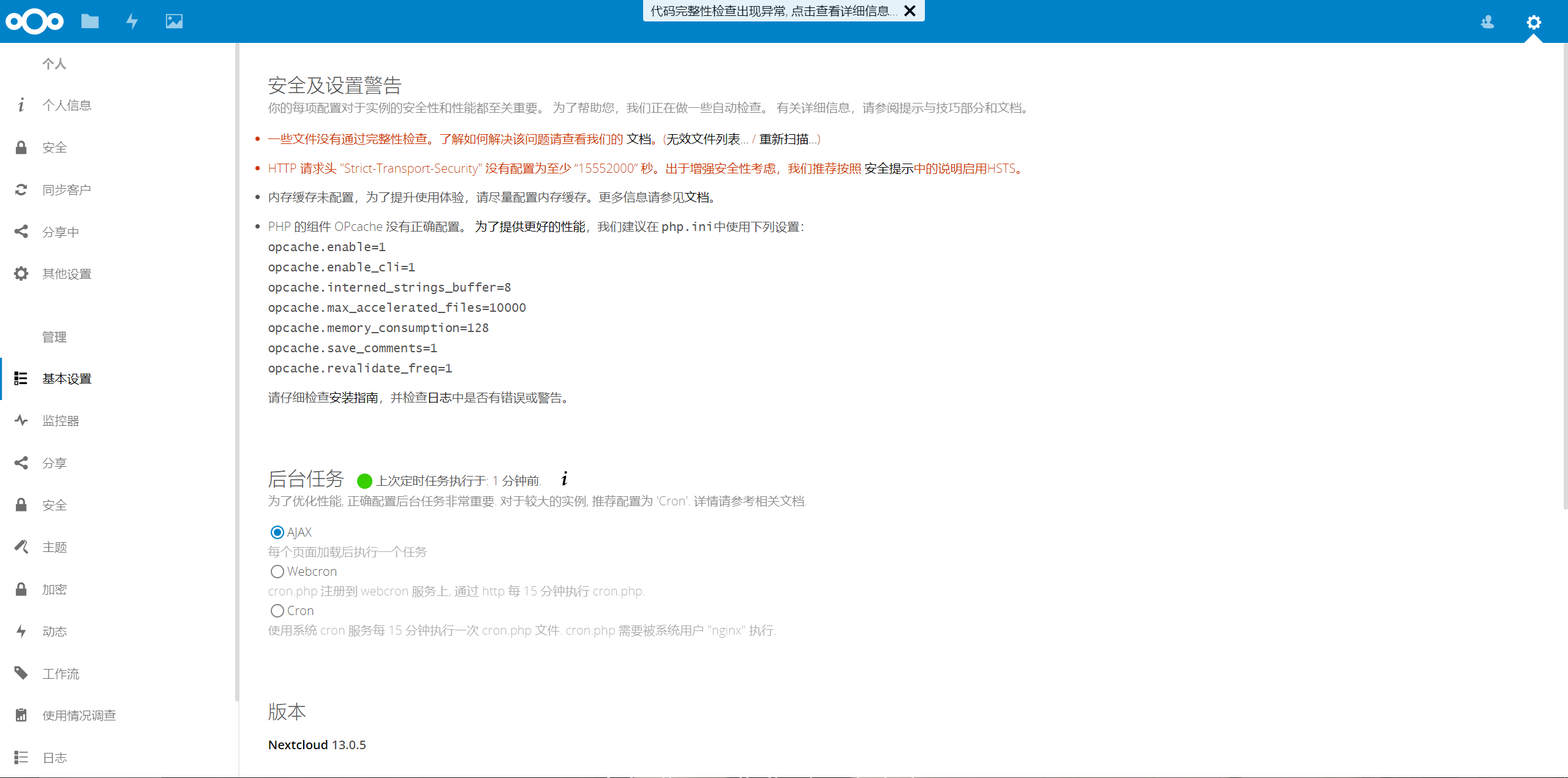Select the Cron radio button

(x=277, y=611)
